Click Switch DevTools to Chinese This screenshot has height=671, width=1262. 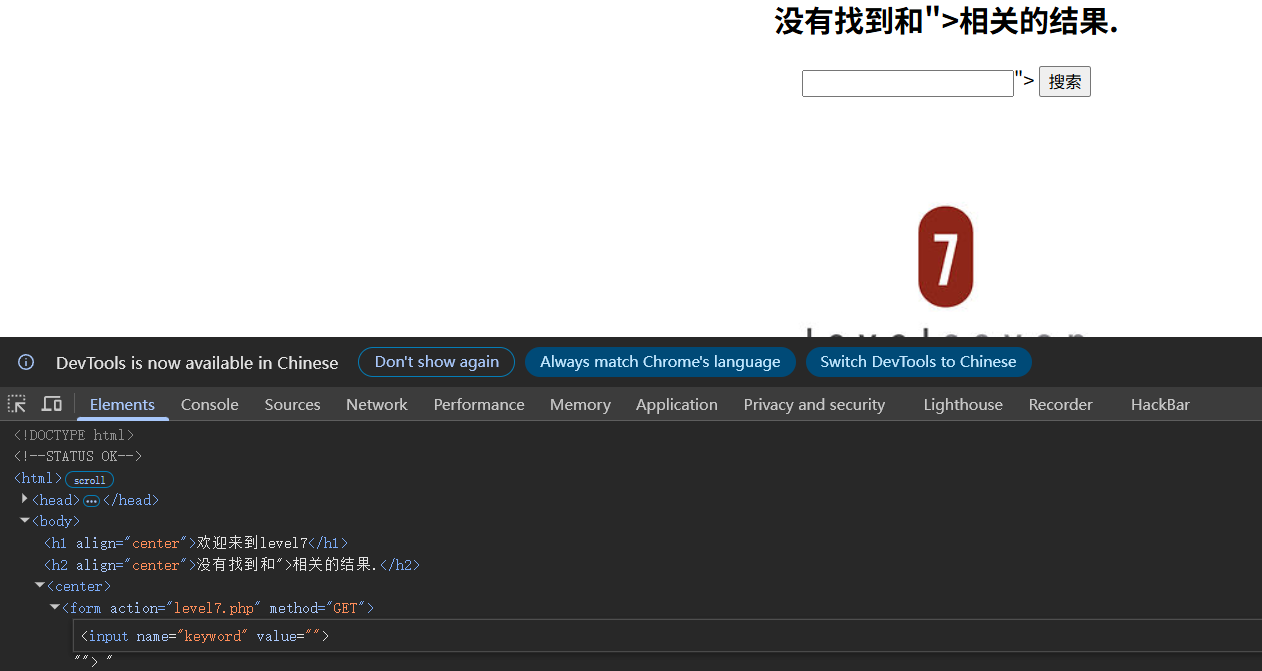(918, 362)
